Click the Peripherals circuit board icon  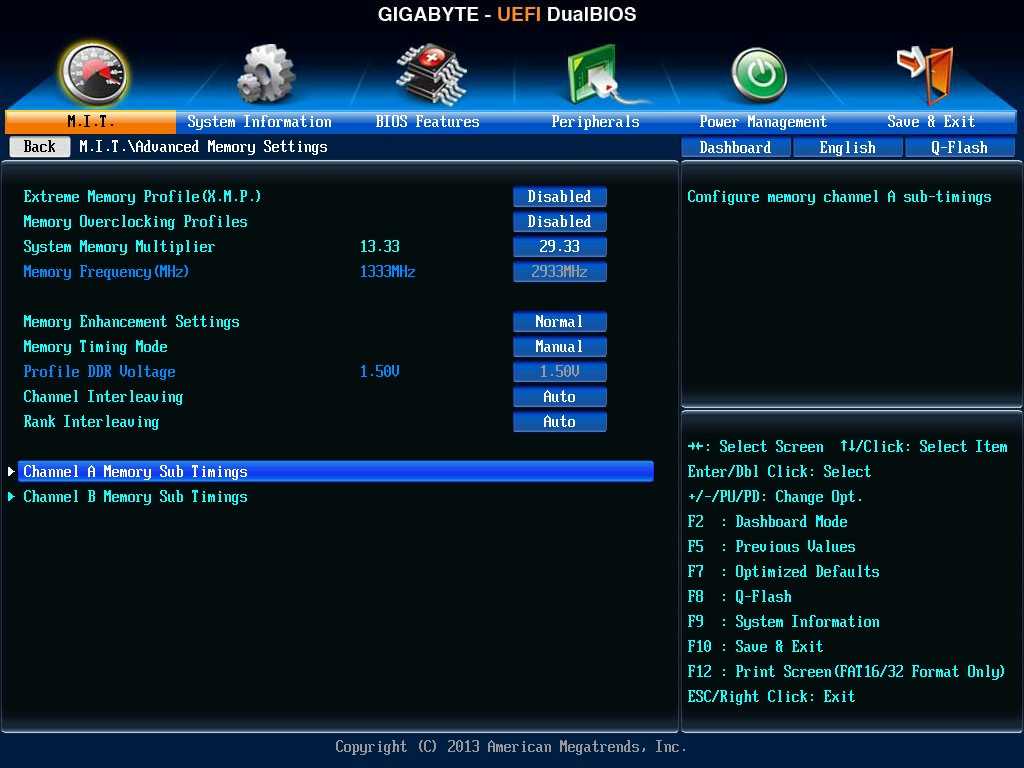coord(596,75)
